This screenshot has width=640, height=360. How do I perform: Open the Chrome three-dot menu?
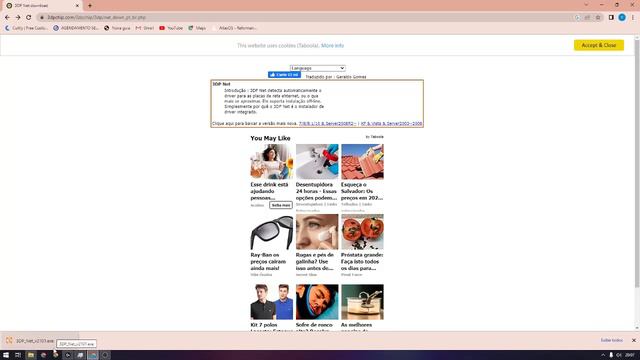click(633, 18)
